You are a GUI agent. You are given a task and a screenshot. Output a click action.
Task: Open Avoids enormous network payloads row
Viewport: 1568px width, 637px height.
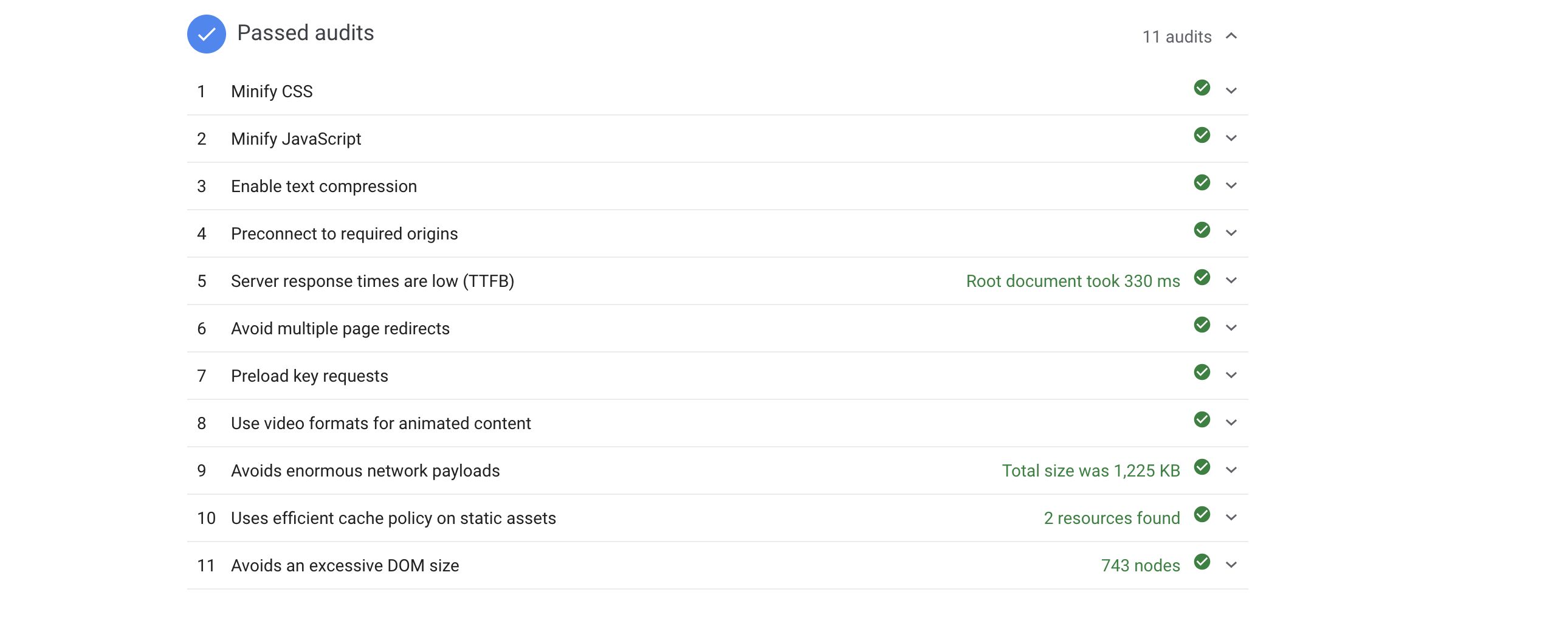pyautogui.click(x=717, y=471)
